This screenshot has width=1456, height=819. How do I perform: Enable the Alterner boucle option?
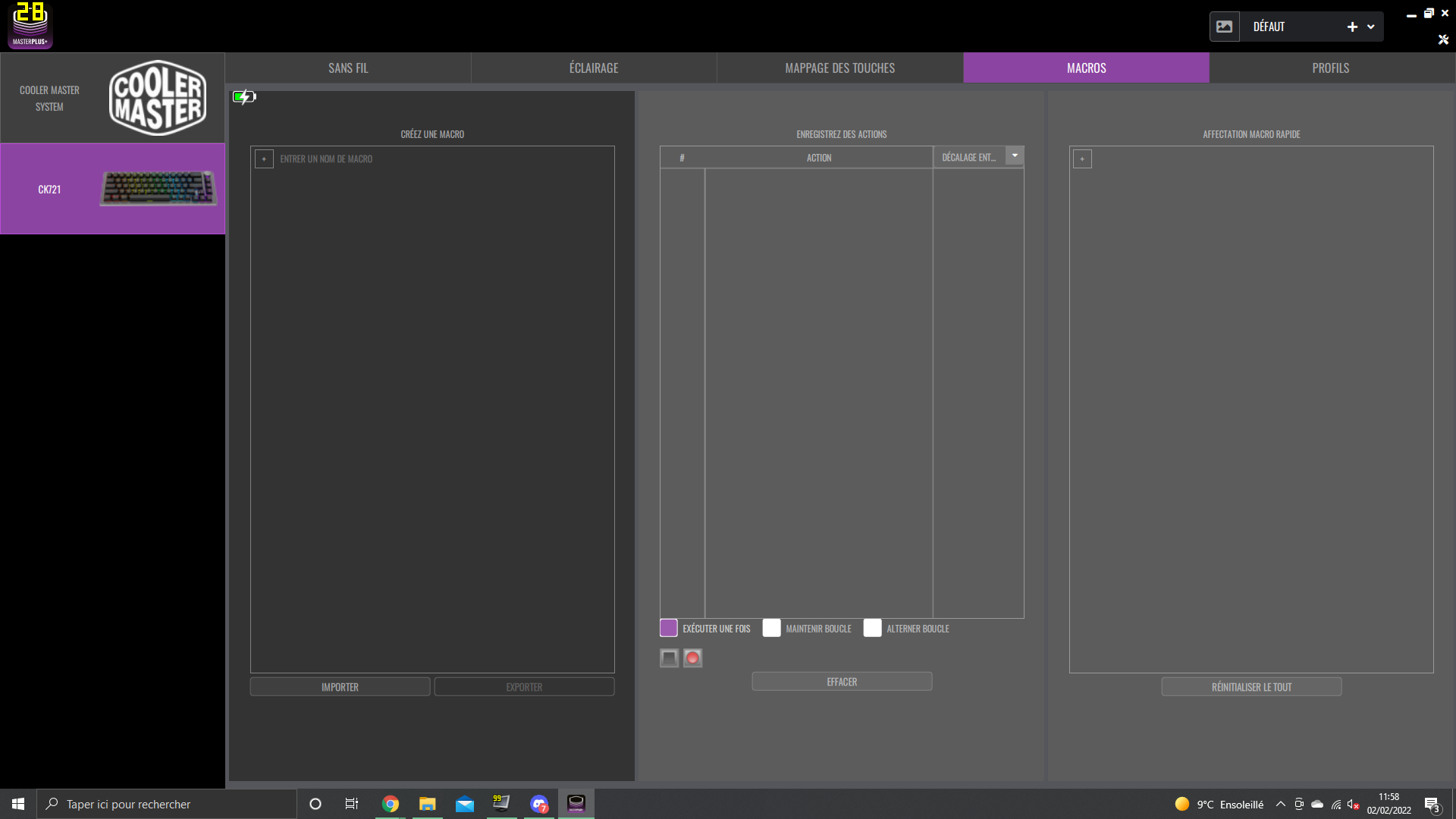(x=872, y=628)
